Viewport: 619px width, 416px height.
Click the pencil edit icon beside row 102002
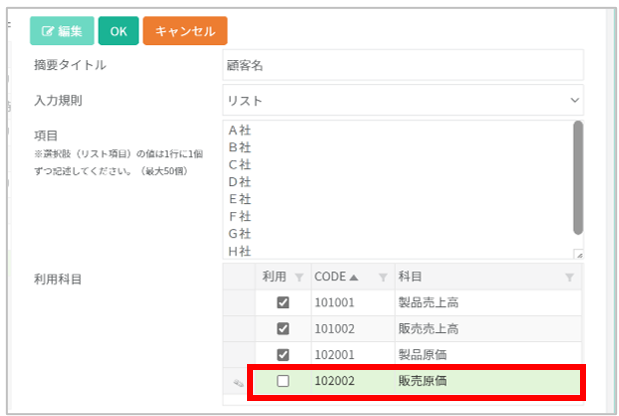(x=238, y=382)
